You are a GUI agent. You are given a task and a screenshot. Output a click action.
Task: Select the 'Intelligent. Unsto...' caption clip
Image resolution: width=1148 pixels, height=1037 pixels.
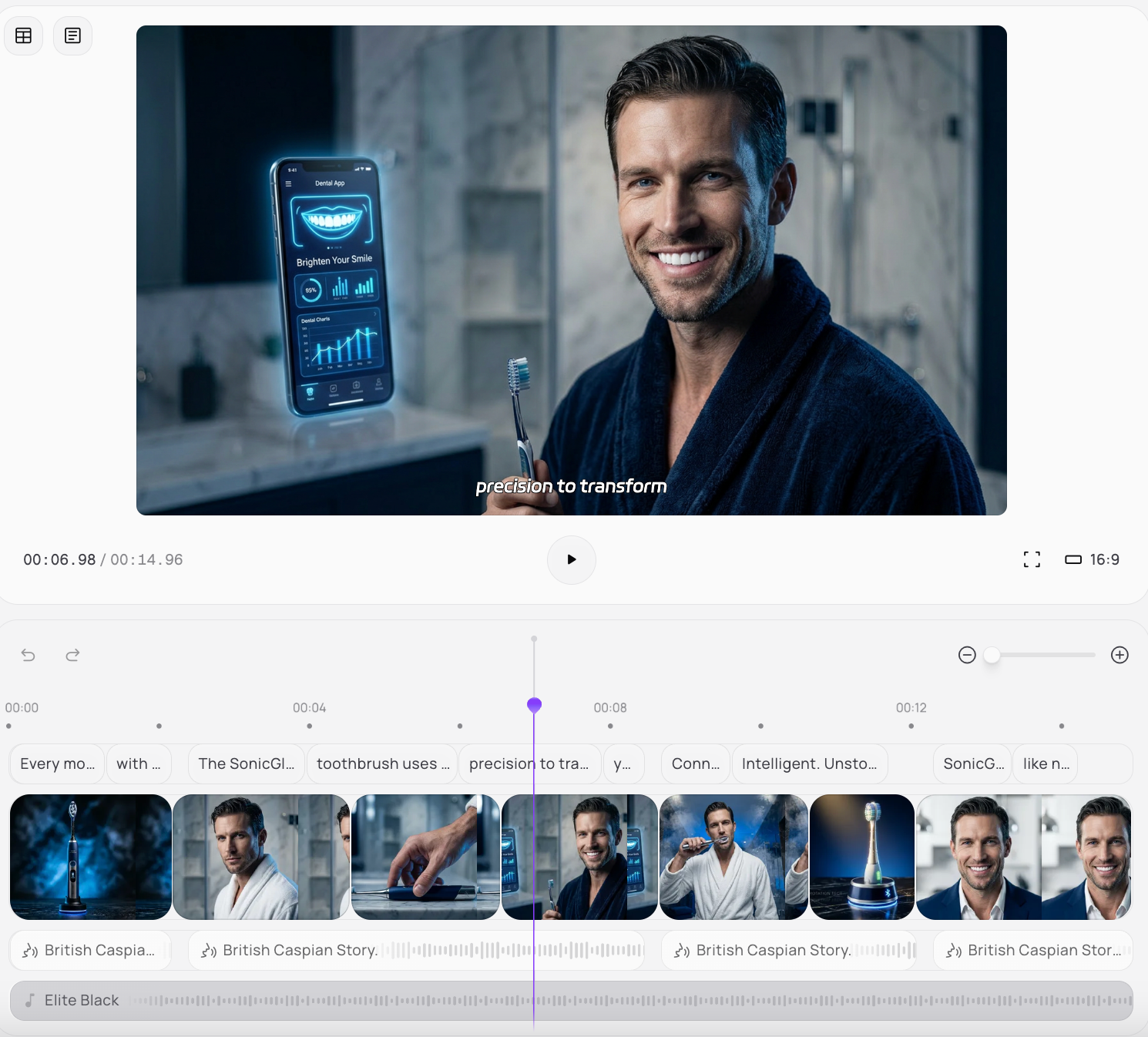(809, 763)
